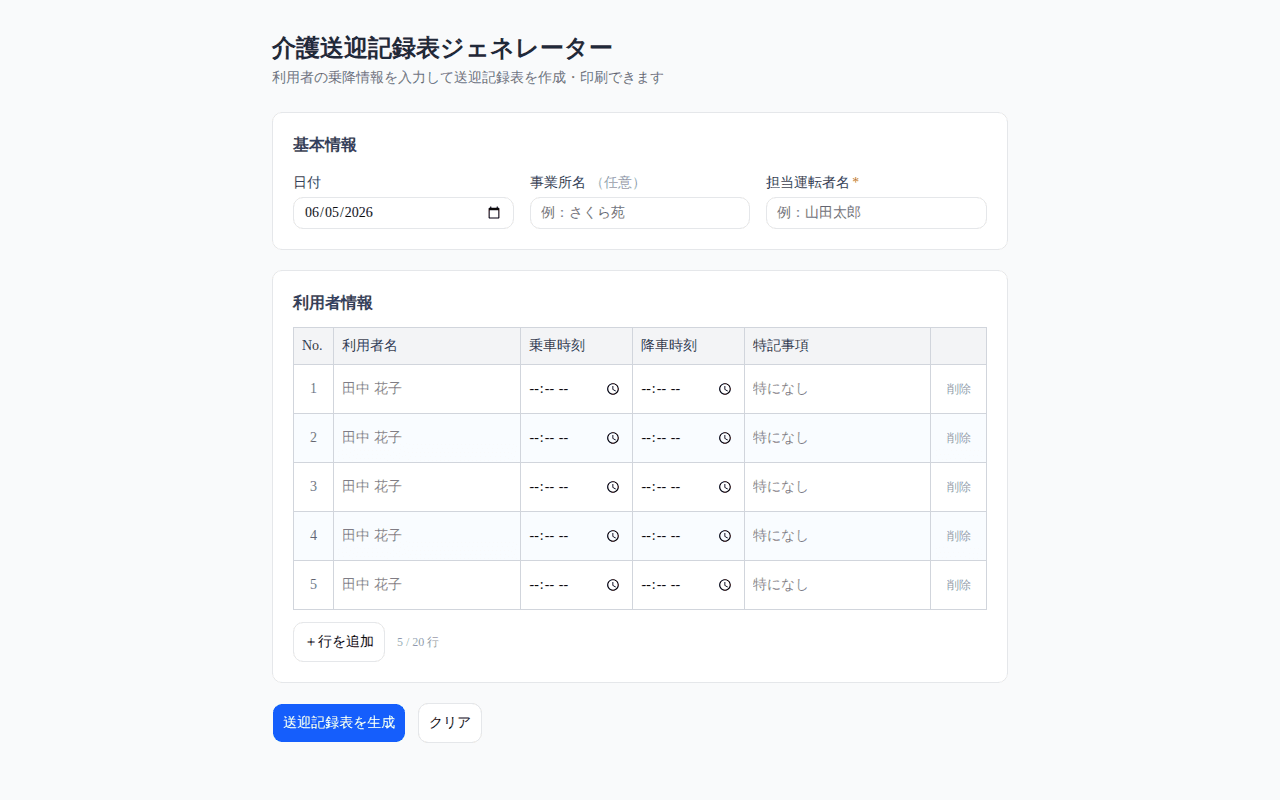1280x800 pixels.
Task: Focus the 事業所名 text field
Action: click(640, 213)
